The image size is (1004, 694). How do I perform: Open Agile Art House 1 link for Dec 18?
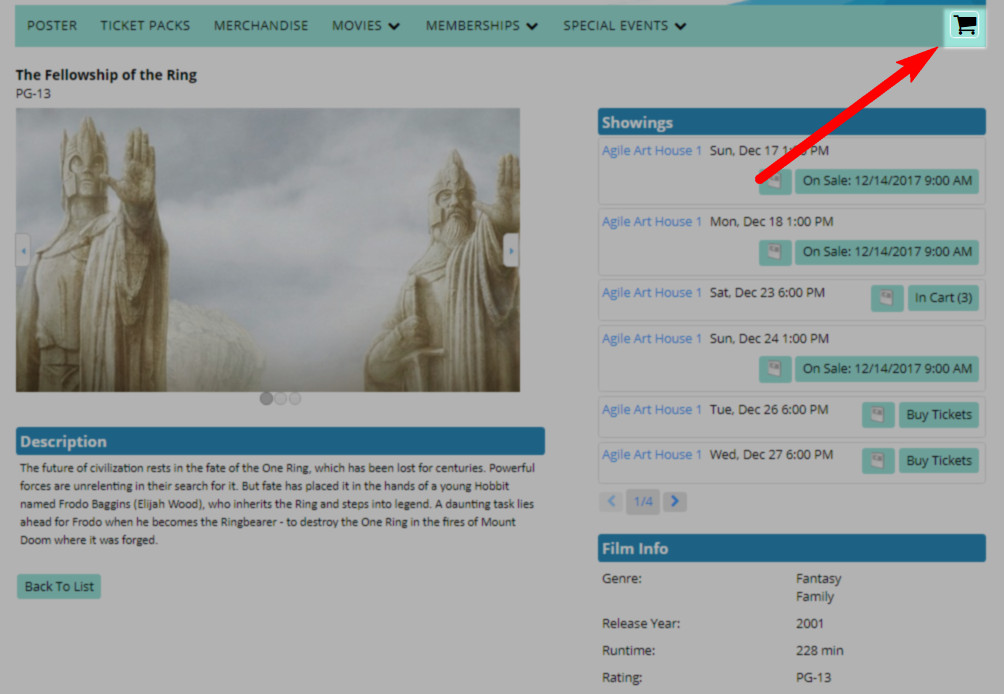tap(652, 222)
